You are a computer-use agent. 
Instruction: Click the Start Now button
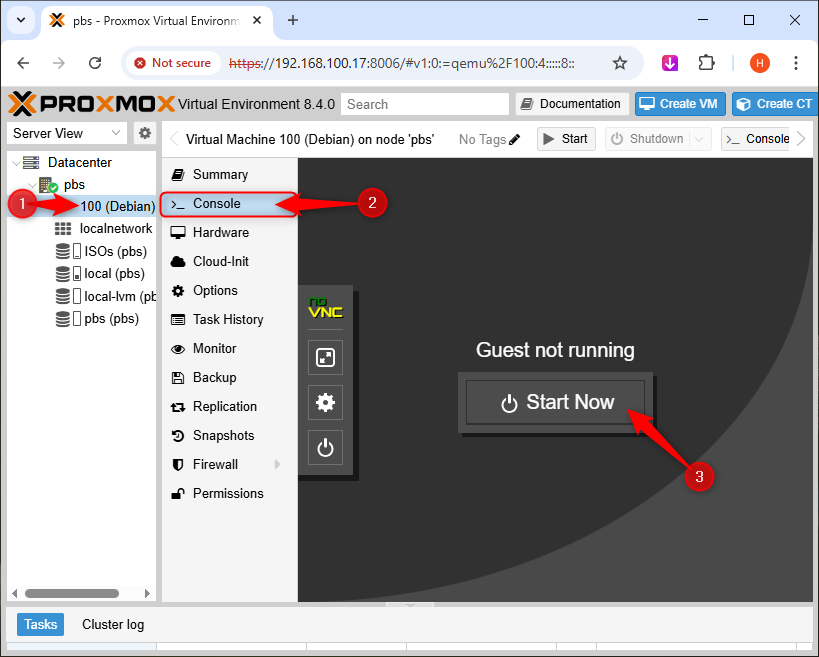555,403
